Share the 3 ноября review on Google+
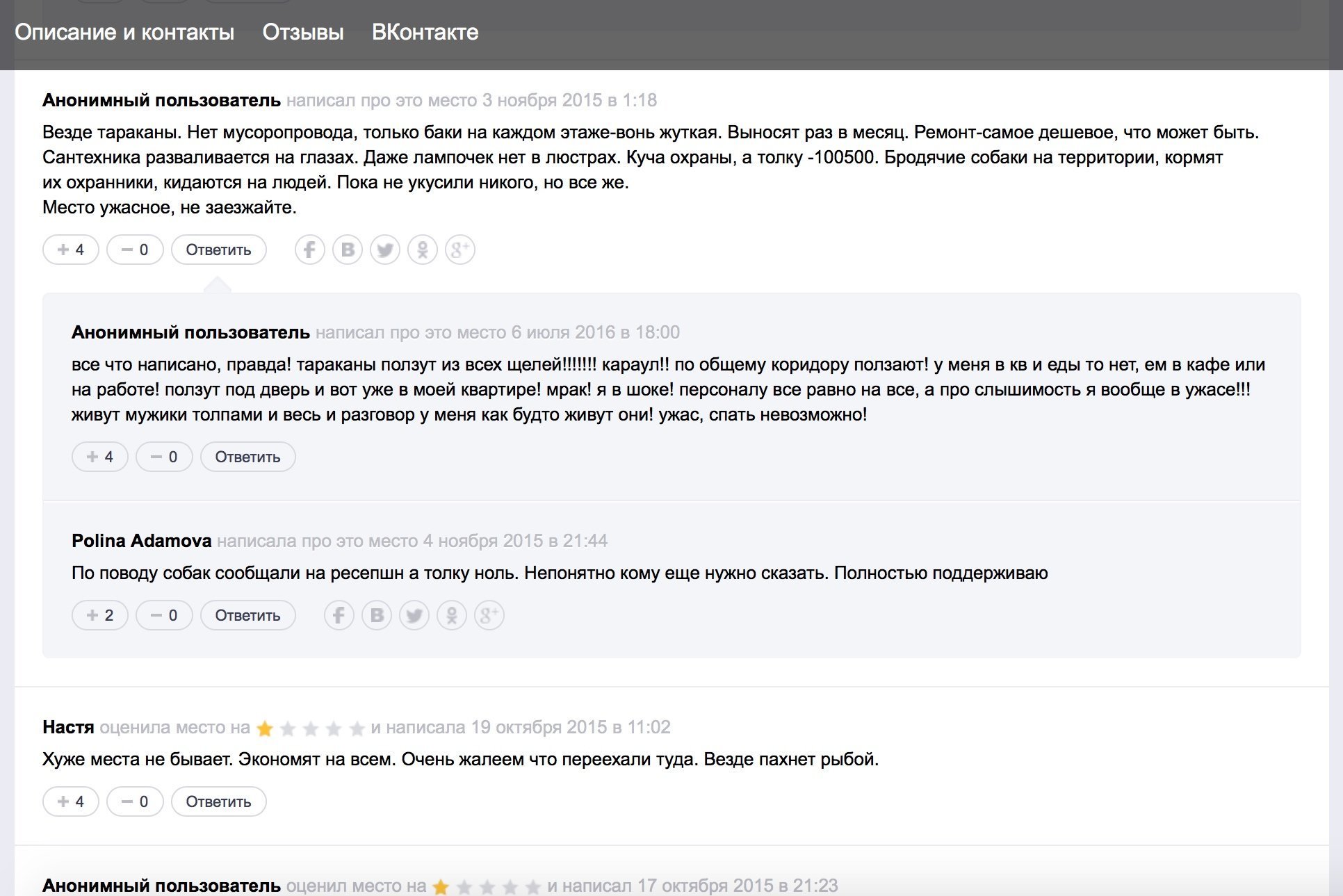 point(460,250)
